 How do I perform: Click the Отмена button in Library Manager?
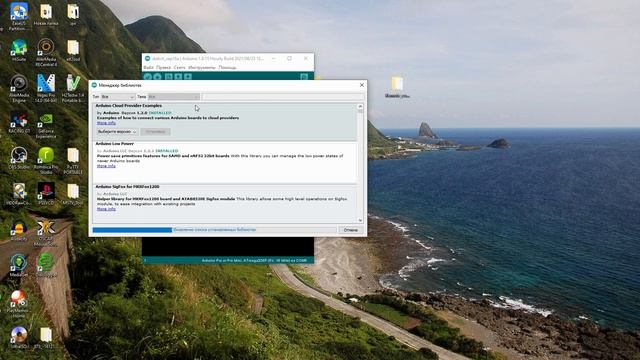point(351,230)
